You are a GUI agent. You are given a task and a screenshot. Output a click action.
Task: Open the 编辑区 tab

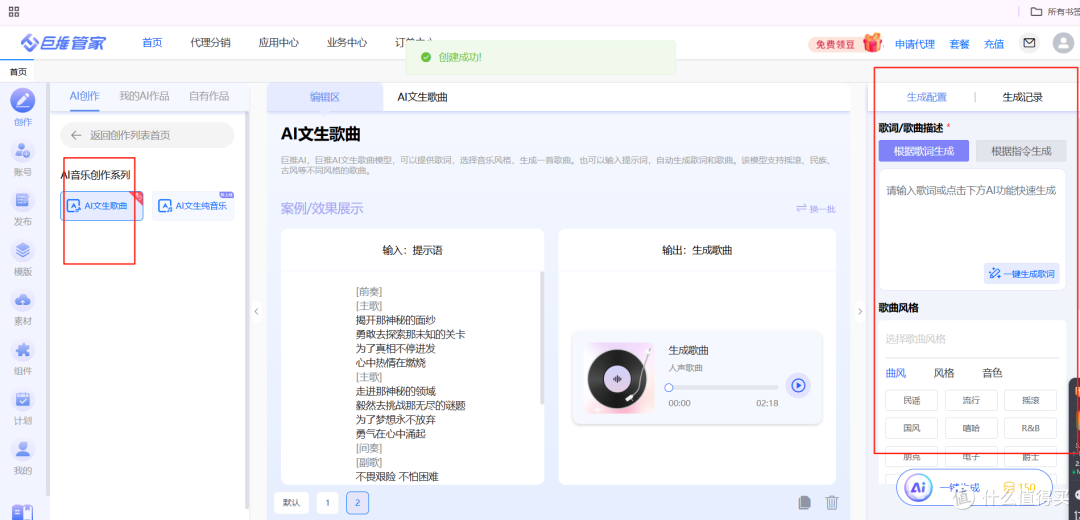[325, 97]
